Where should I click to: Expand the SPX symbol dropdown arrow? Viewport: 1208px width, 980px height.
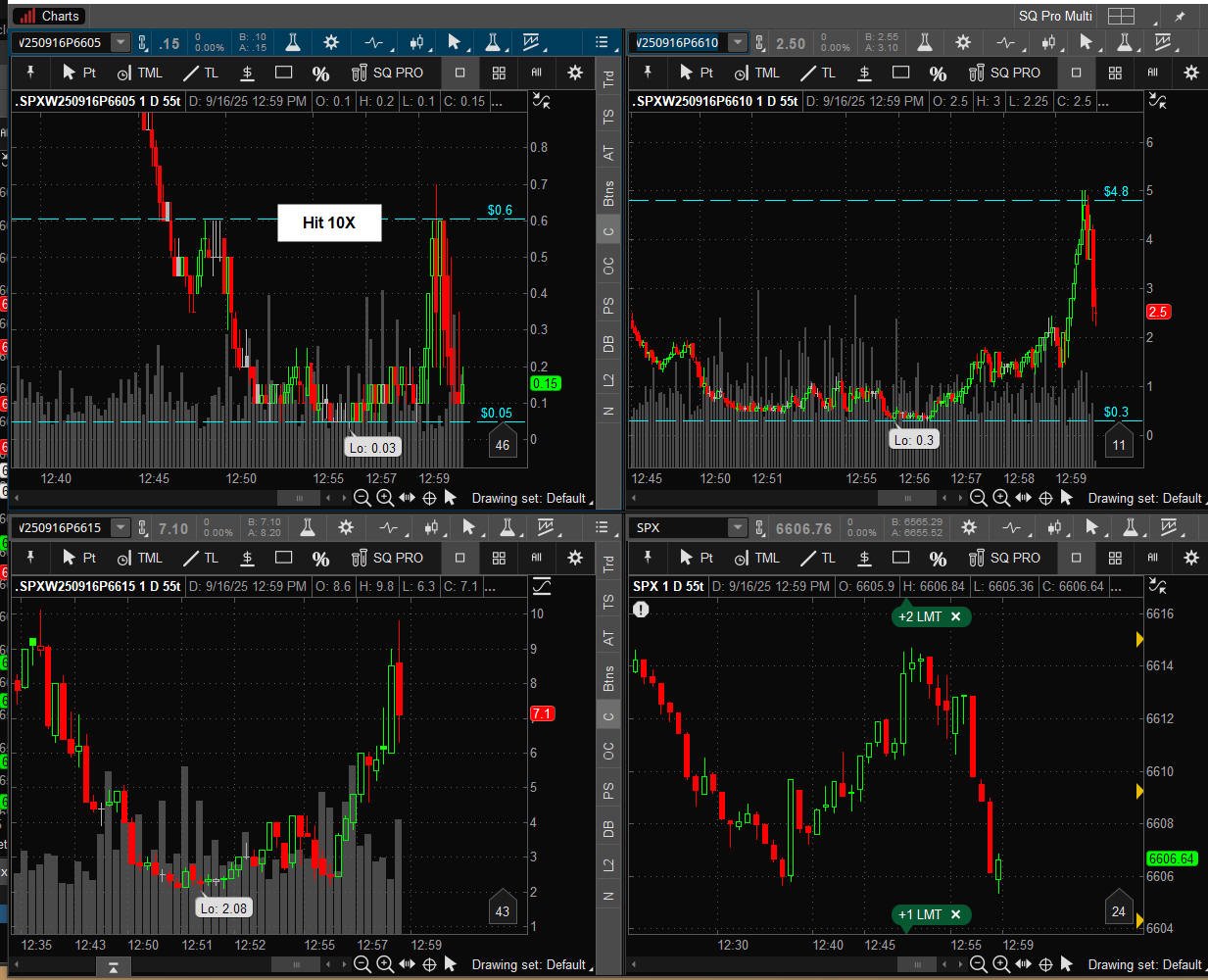737,528
